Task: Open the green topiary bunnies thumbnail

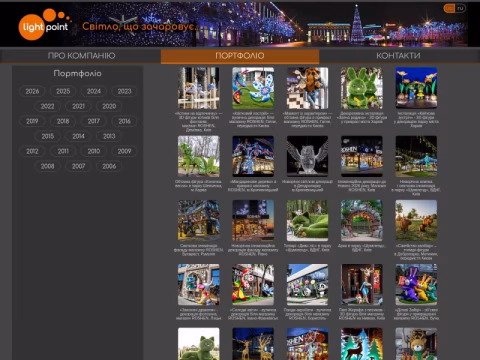Action: [362, 88]
